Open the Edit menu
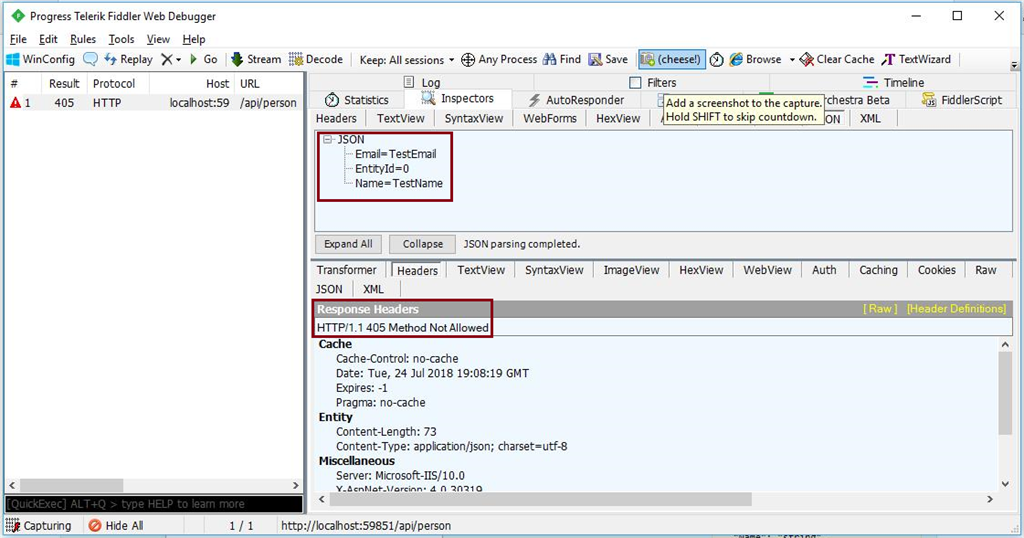The width and height of the screenshot is (1024, 538). (48, 39)
